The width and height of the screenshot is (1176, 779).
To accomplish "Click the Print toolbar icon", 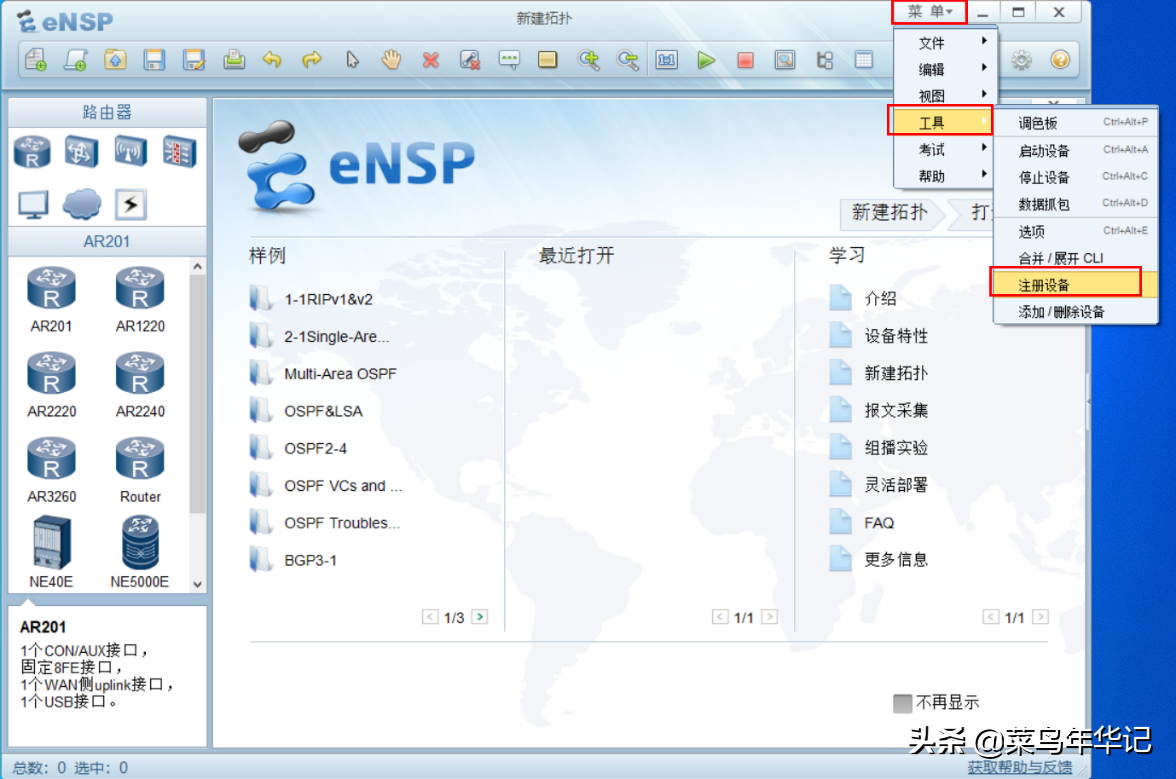I will click(x=234, y=59).
